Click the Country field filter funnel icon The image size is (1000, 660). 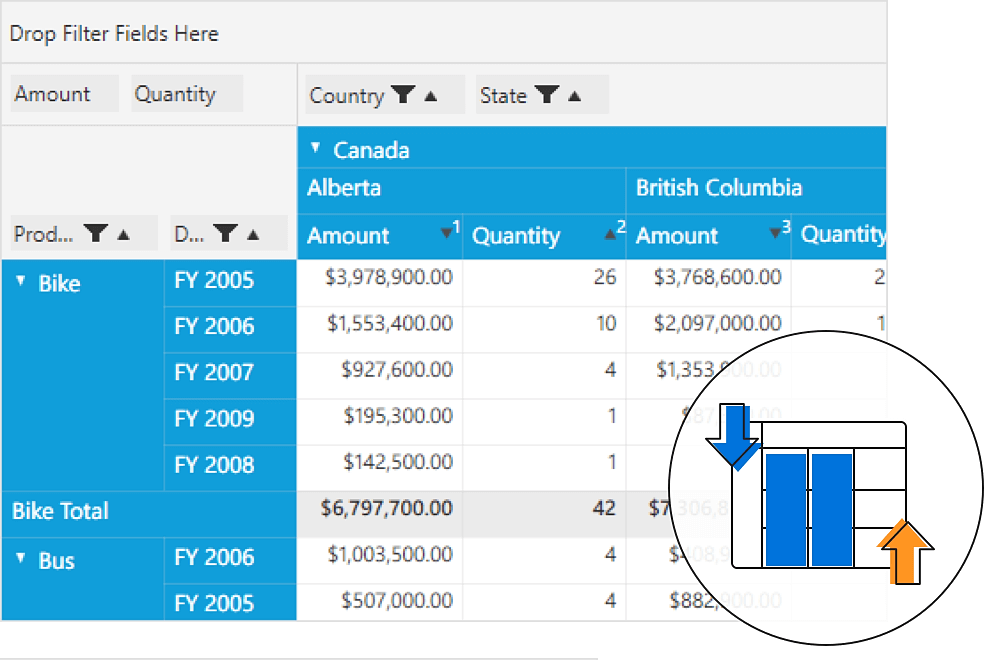402,95
